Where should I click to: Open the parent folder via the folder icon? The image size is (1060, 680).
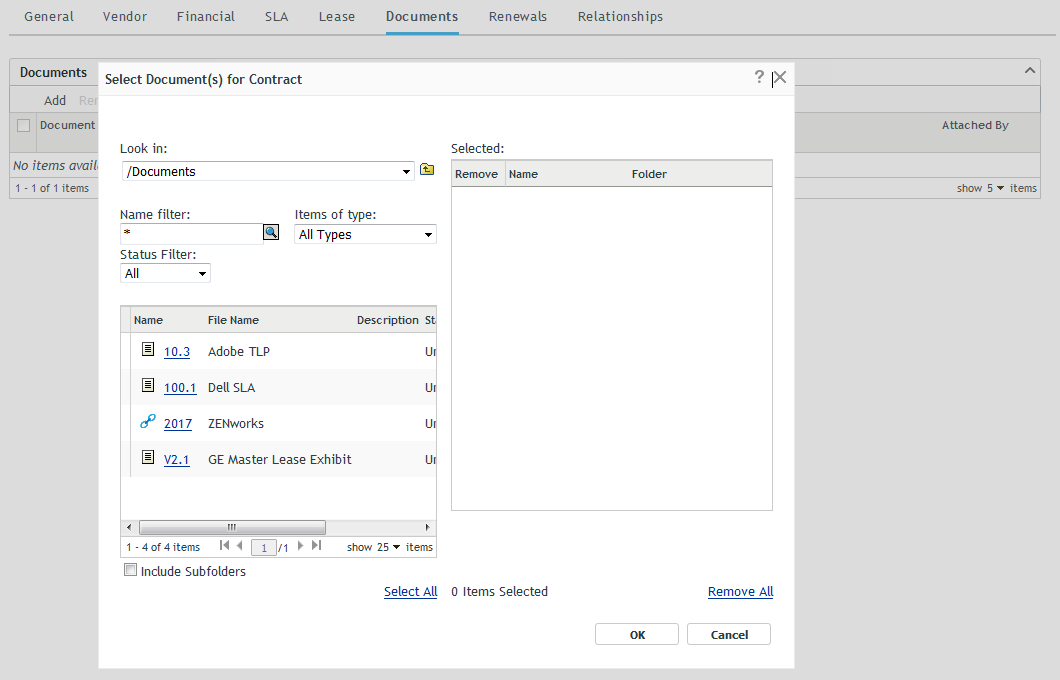[427, 169]
